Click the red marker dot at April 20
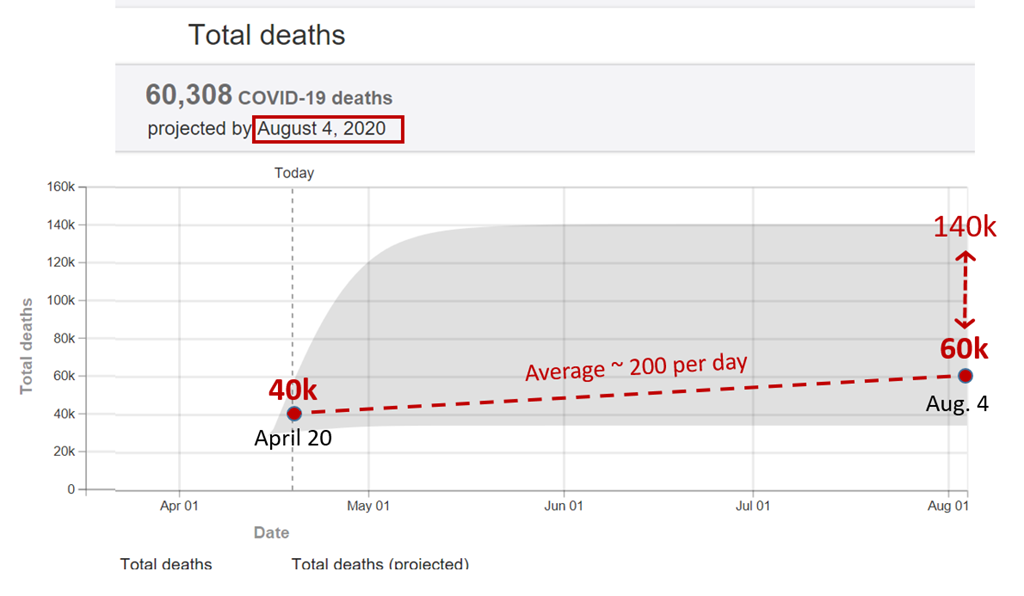The image size is (1024, 596). pos(294,413)
